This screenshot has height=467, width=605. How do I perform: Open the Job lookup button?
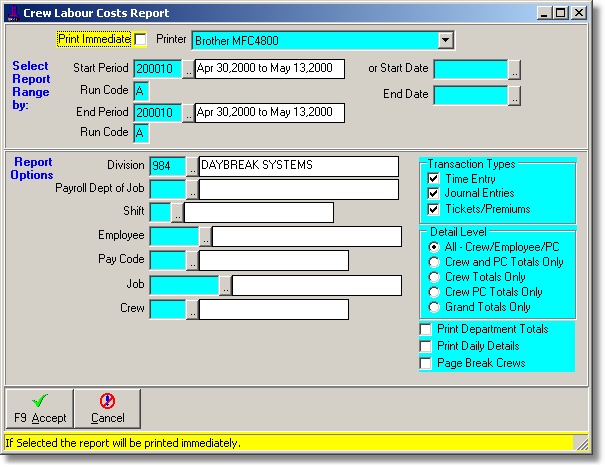pos(225,286)
